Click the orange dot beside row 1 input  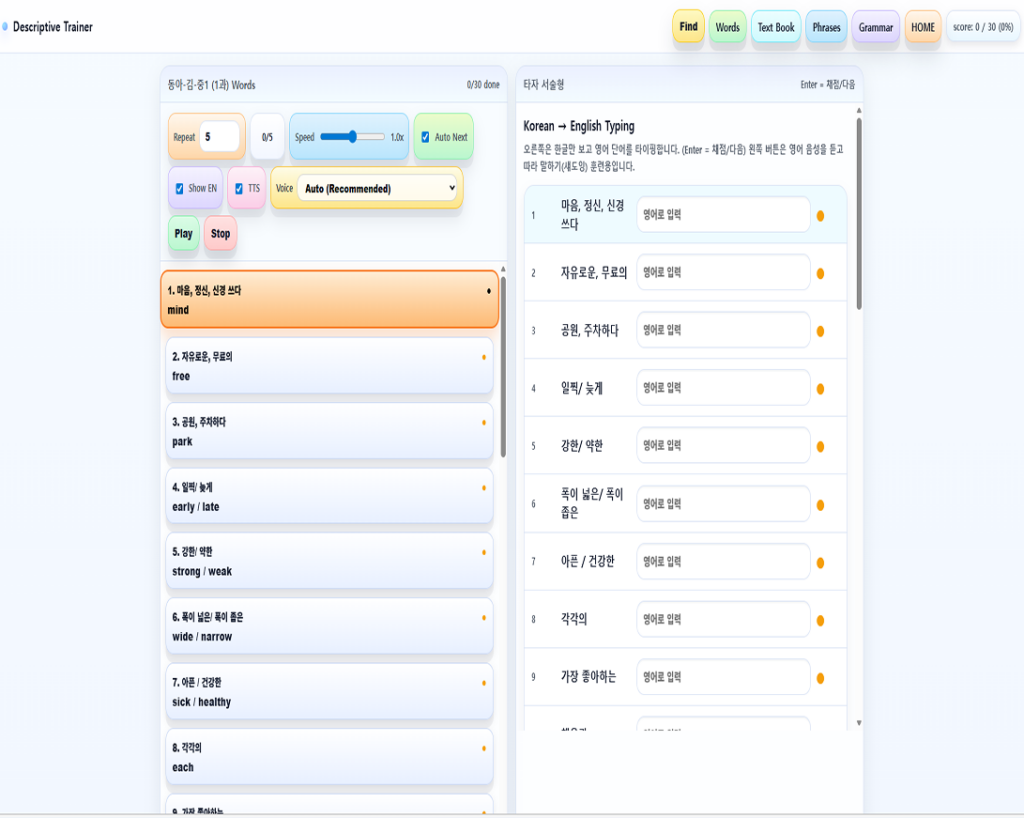point(820,215)
